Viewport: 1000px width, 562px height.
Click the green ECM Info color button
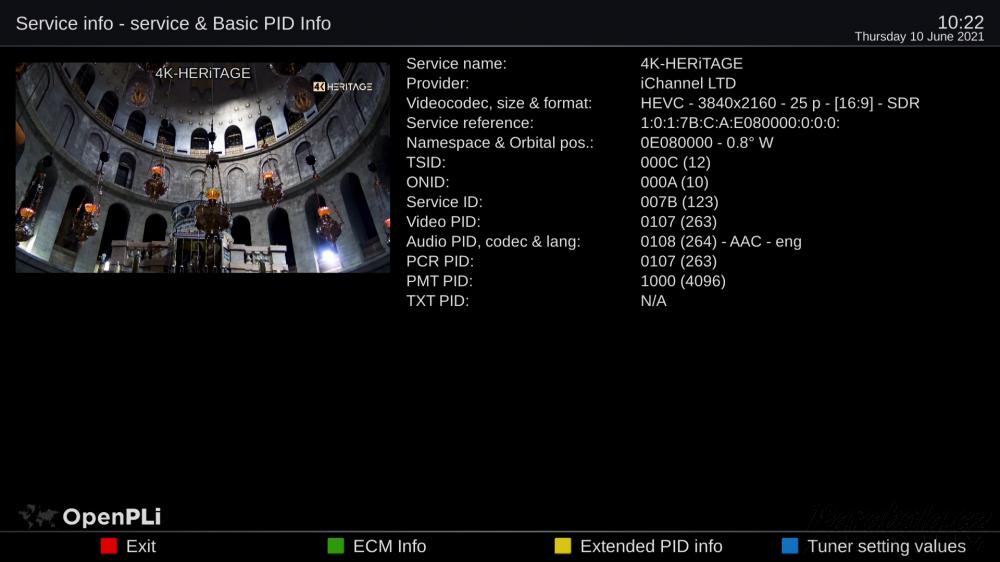click(x=335, y=546)
